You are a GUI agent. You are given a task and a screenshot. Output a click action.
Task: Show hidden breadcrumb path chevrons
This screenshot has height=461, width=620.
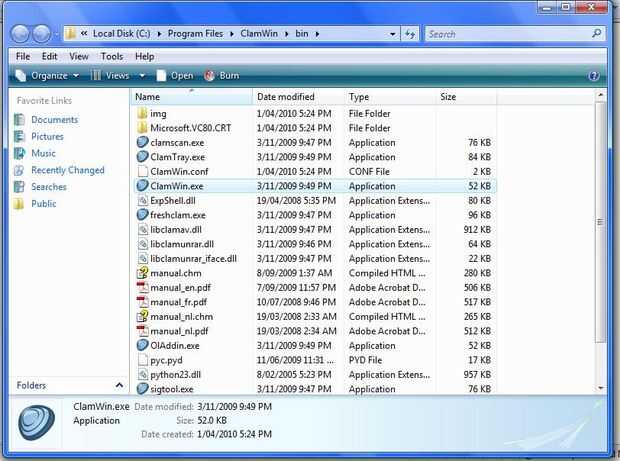[x=84, y=34]
